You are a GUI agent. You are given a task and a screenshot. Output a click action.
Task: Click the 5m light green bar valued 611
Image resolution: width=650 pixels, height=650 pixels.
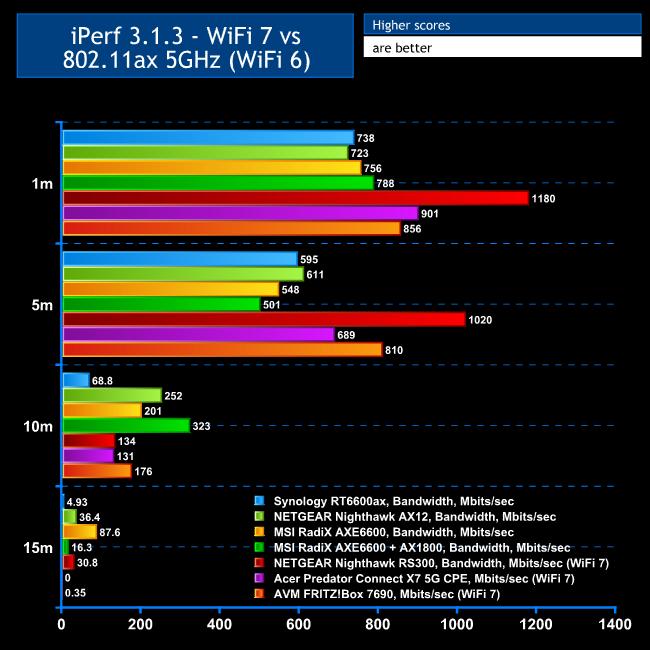tap(184, 274)
